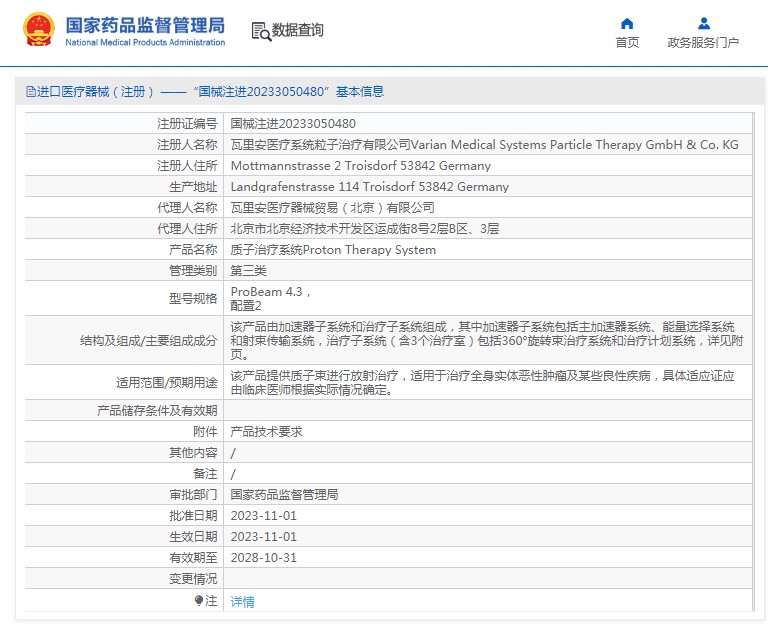Click the NMPA national emblem logo
The height and width of the screenshot is (631, 768).
click(39, 29)
